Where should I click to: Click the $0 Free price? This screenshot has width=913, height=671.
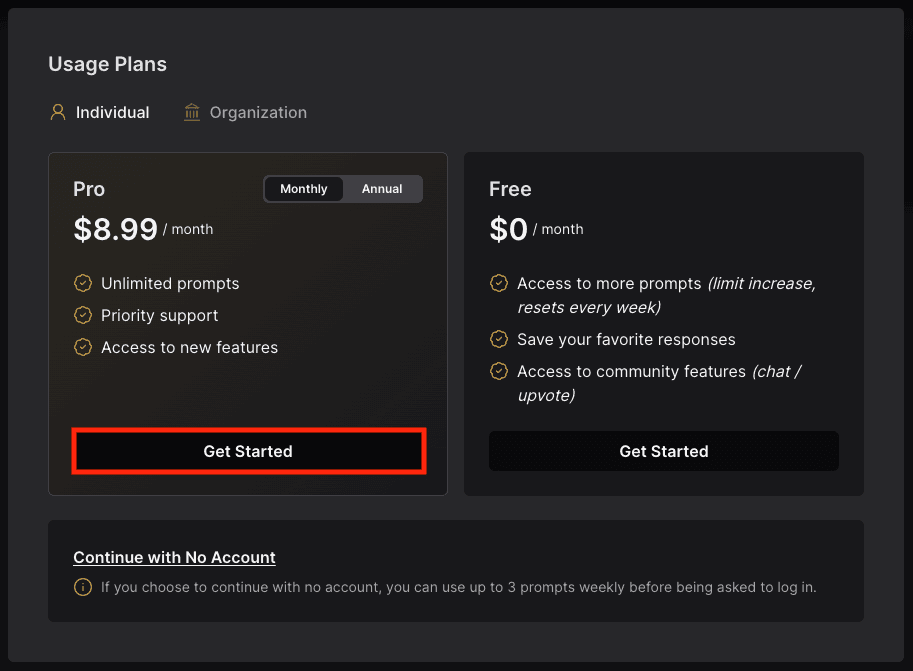508,229
